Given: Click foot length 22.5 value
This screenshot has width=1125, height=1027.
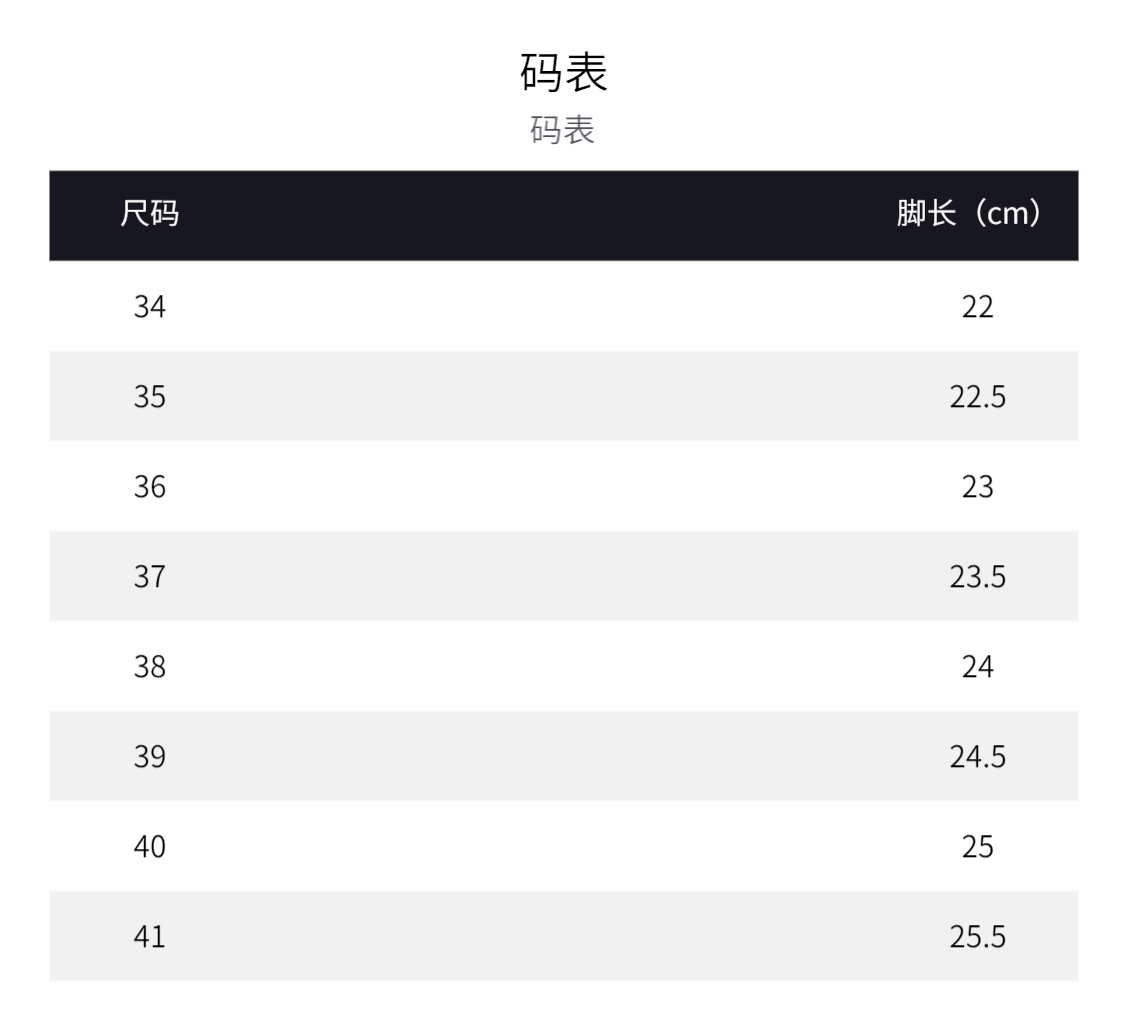Looking at the screenshot, I should [977, 396].
